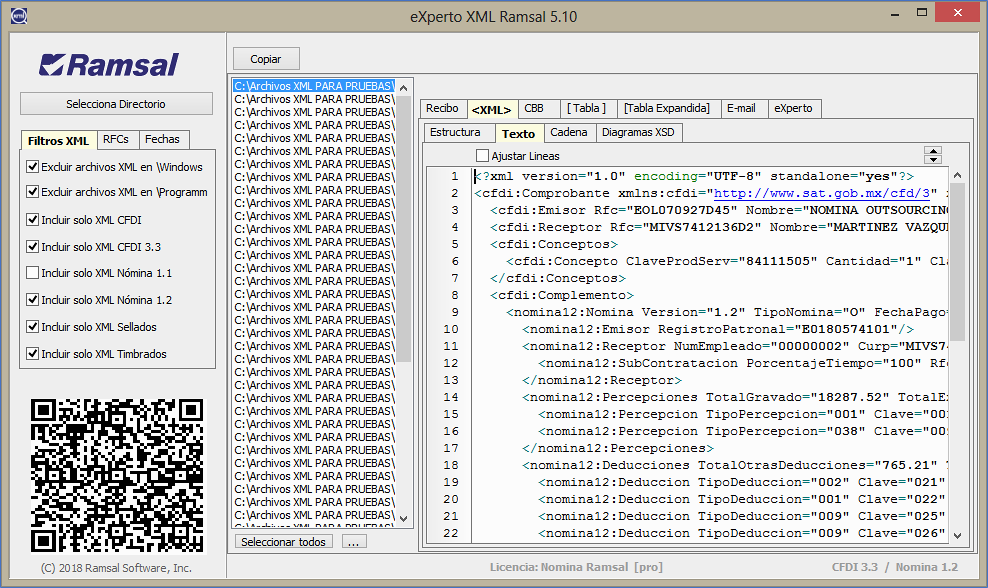This screenshot has height=588, width=988.
Task: Click the CFDI 3.3 / Nomina 1.2 status text
Action: 895,567
